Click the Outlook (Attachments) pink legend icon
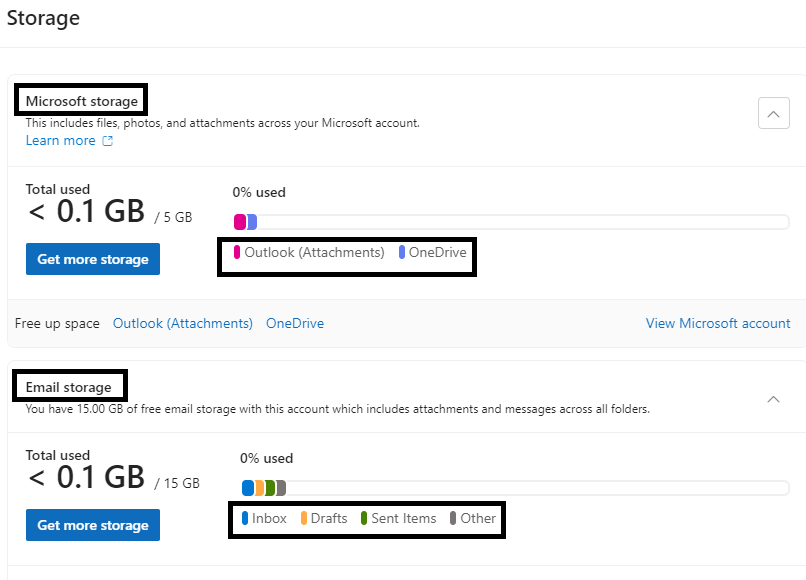This screenshot has width=806, height=580. 235,252
